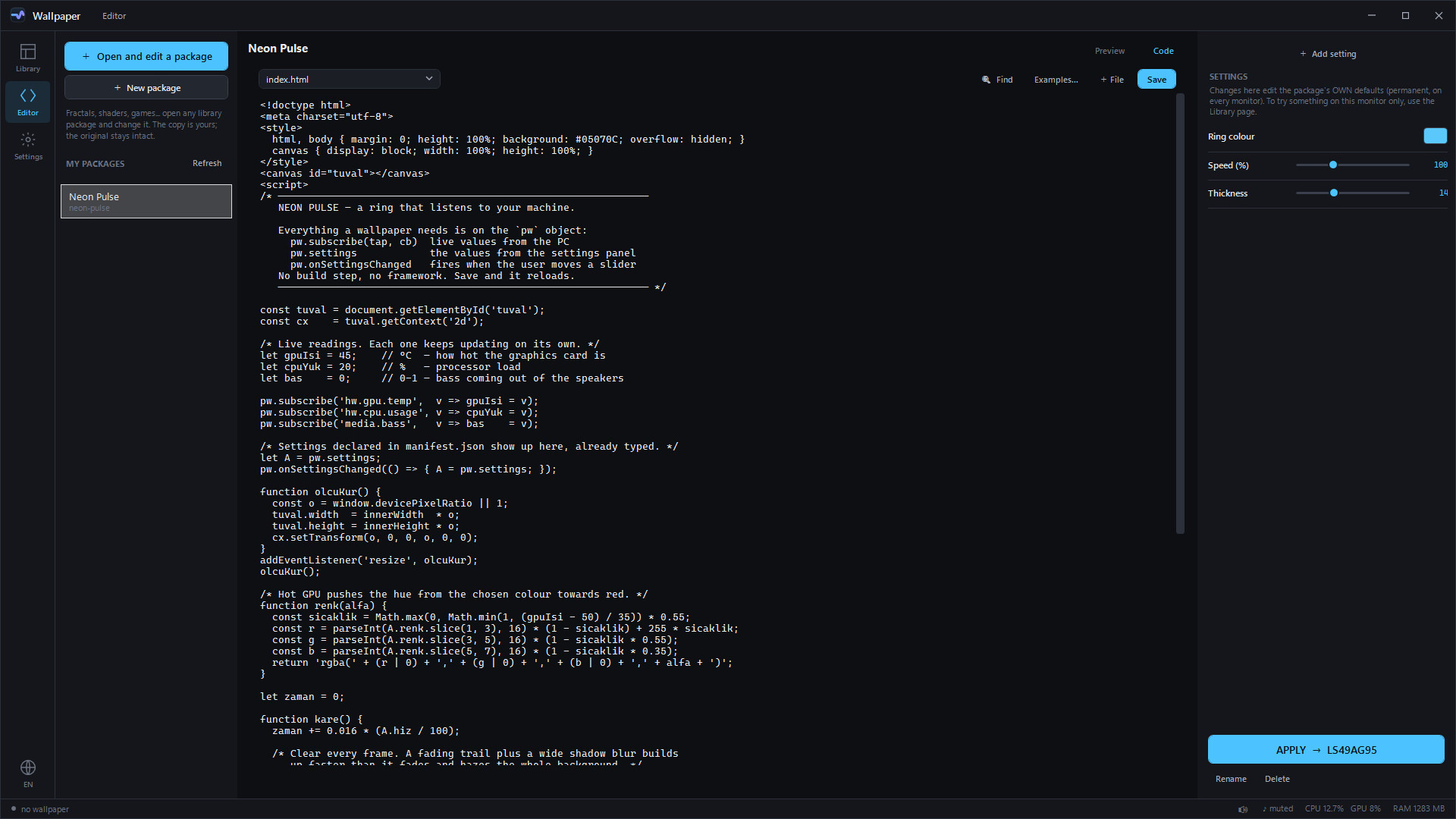The height and width of the screenshot is (819, 1456).
Task: Select the Editor sidebar icon
Action: 28,102
